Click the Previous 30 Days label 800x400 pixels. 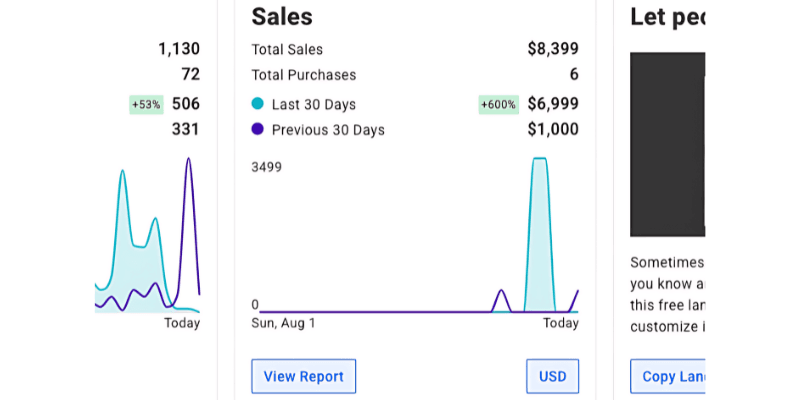click(328, 130)
